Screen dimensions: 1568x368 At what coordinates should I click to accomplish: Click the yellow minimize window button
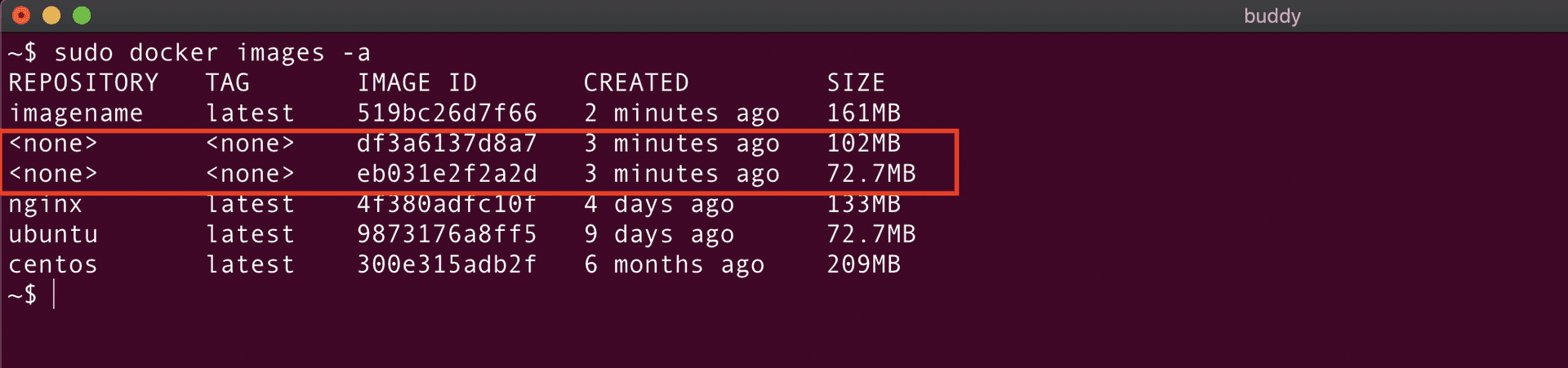[51, 16]
